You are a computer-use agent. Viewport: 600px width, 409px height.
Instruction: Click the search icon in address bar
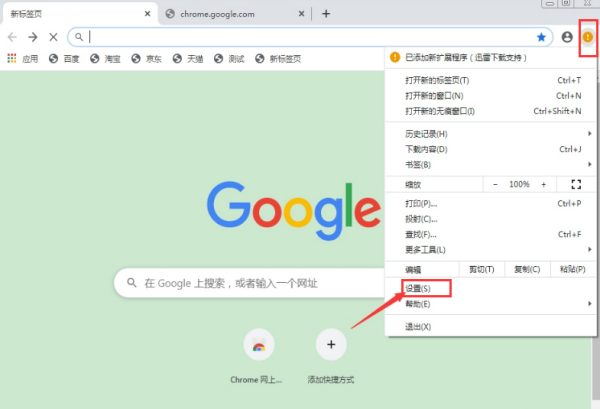[79, 37]
